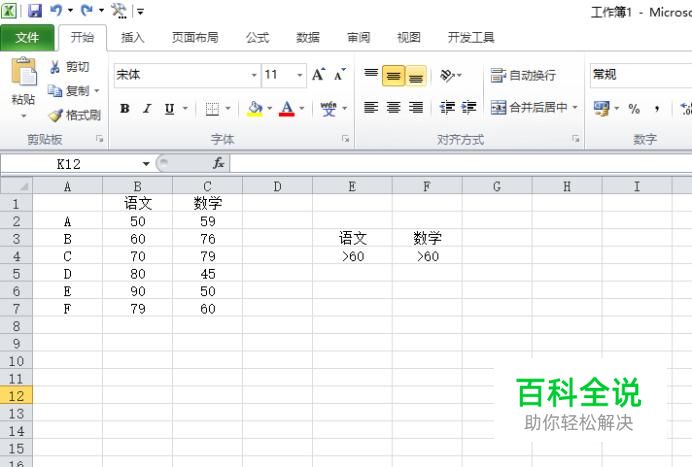Expand the fill color dropdown arrow
The width and height of the screenshot is (692, 467).
[x=269, y=109]
